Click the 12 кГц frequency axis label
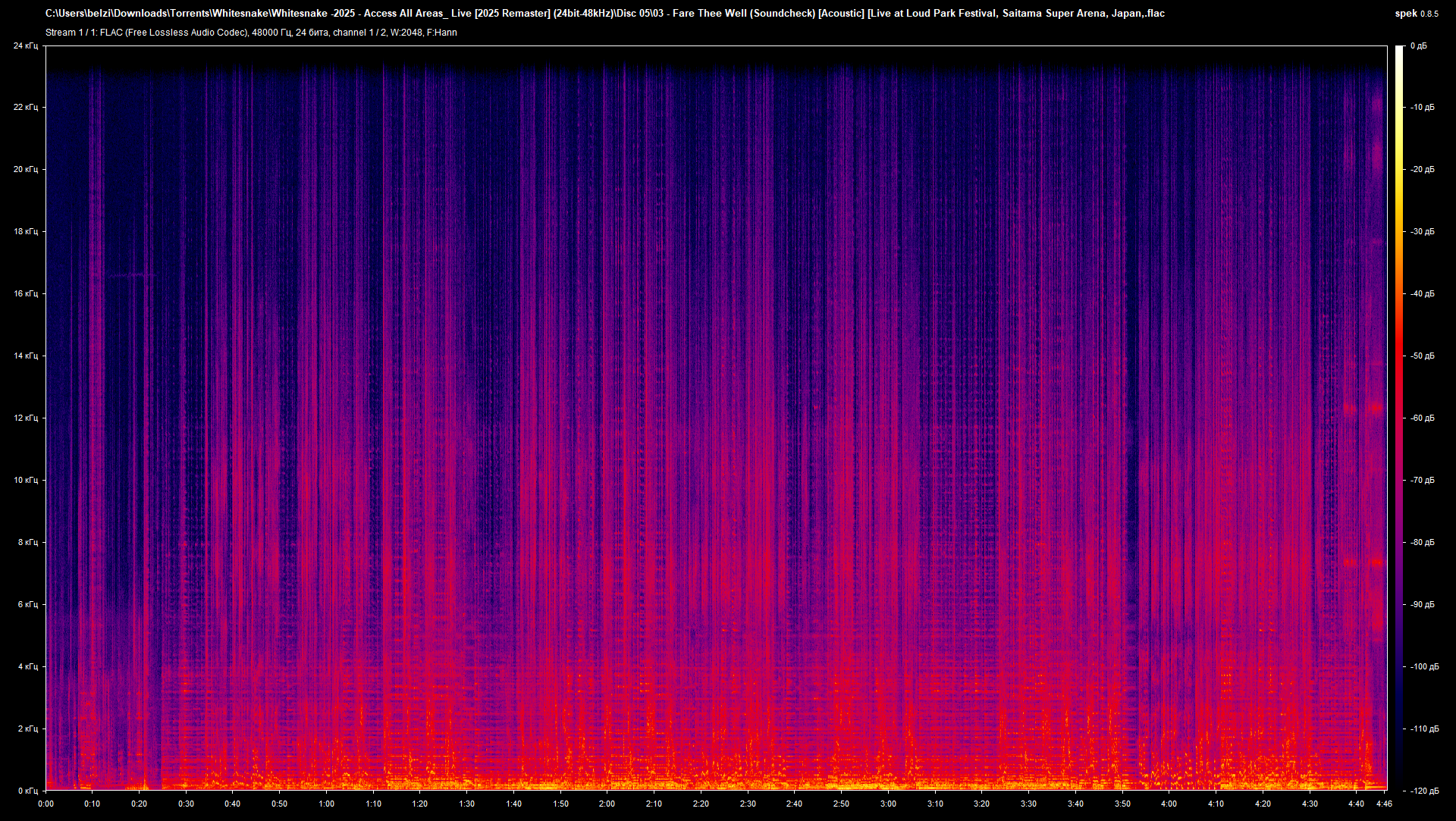 click(25, 418)
